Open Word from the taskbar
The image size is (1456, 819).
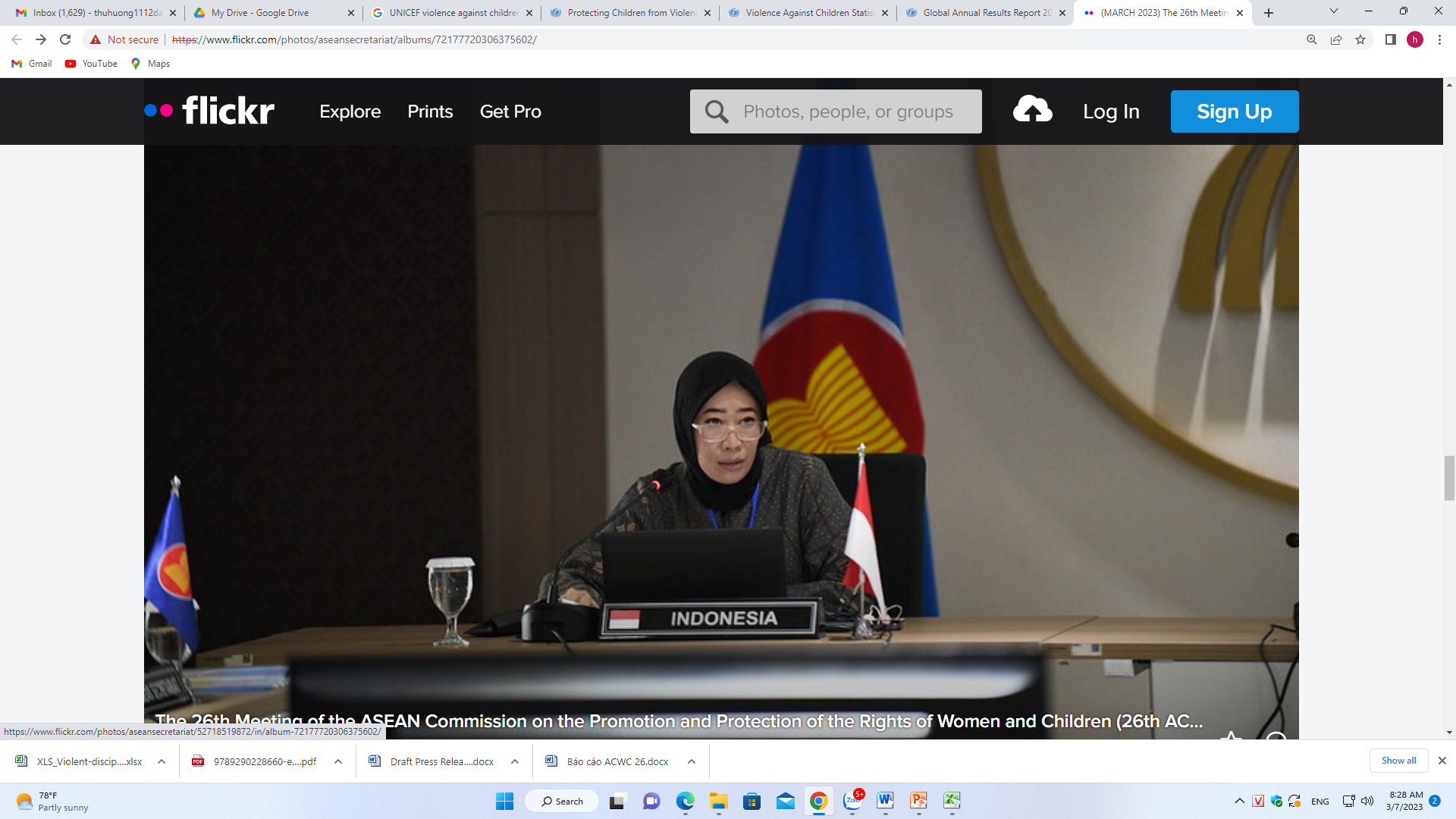pyautogui.click(x=885, y=801)
